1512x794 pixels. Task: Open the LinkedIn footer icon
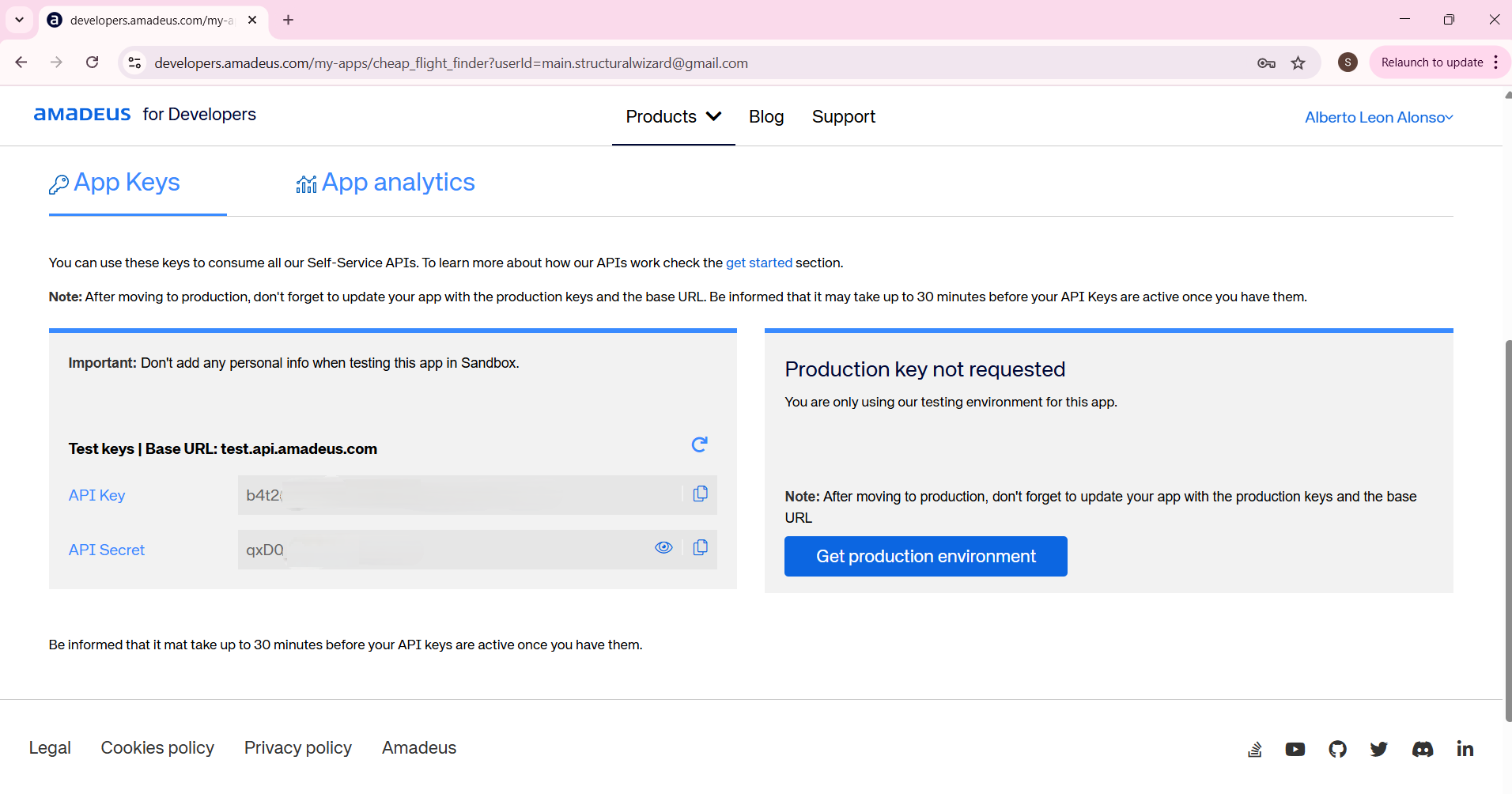point(1465,749)
